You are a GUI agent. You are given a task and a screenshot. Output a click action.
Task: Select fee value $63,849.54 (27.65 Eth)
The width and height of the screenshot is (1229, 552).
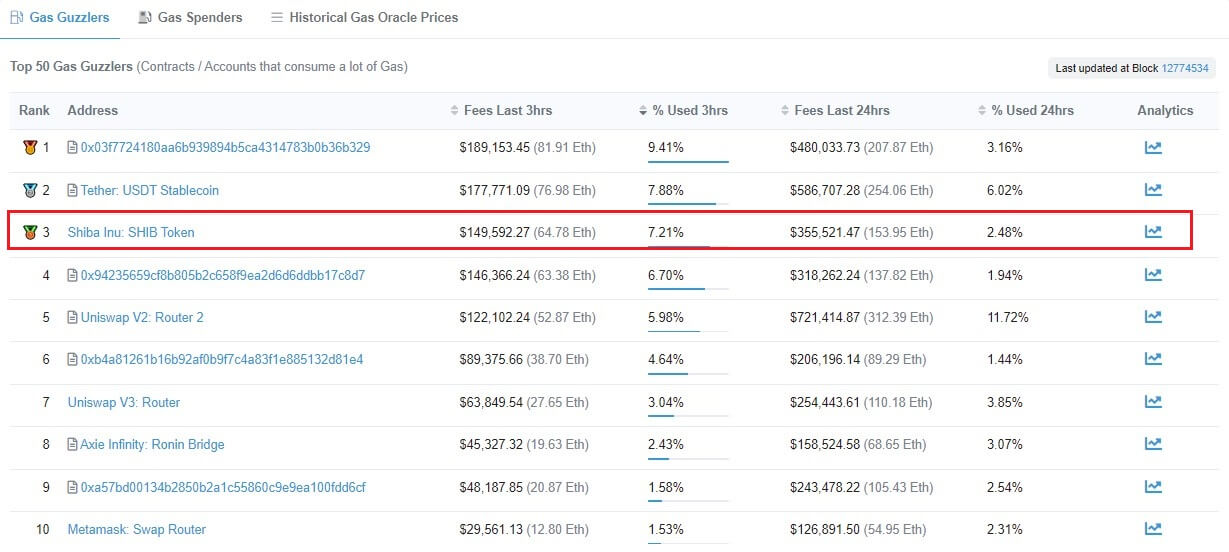click(x=524, y=402)
